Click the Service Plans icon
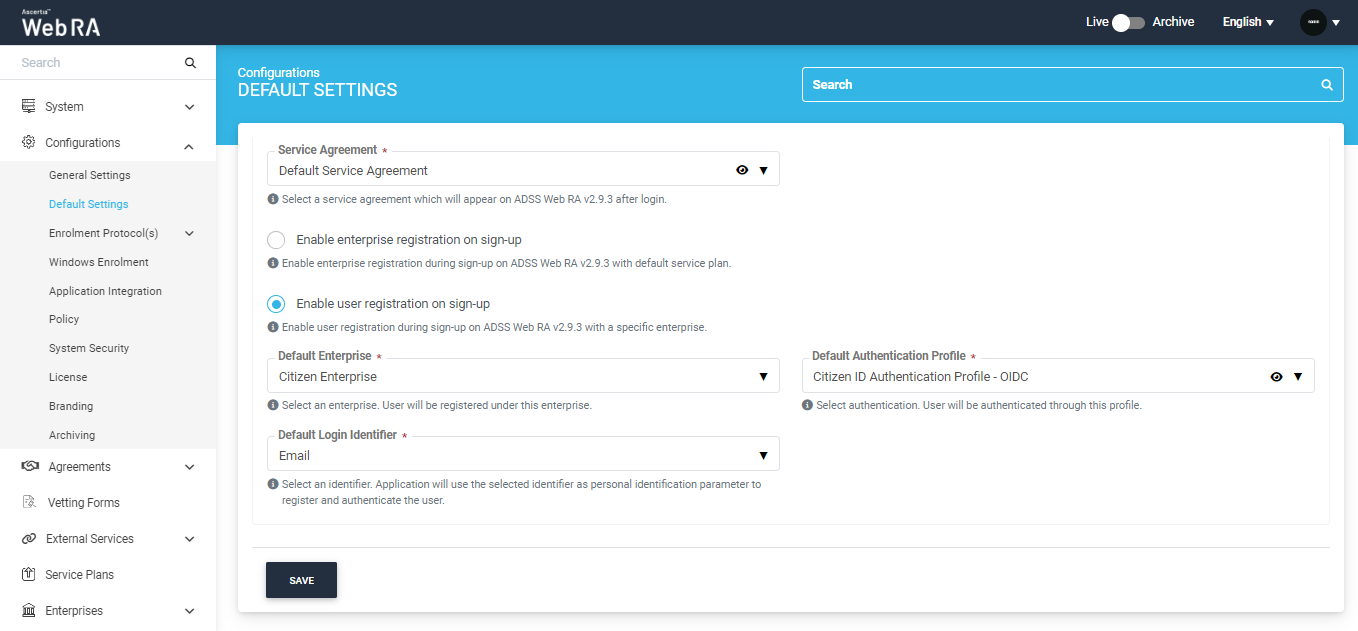This screenshot has height=631, width=1358. (29, 574)
